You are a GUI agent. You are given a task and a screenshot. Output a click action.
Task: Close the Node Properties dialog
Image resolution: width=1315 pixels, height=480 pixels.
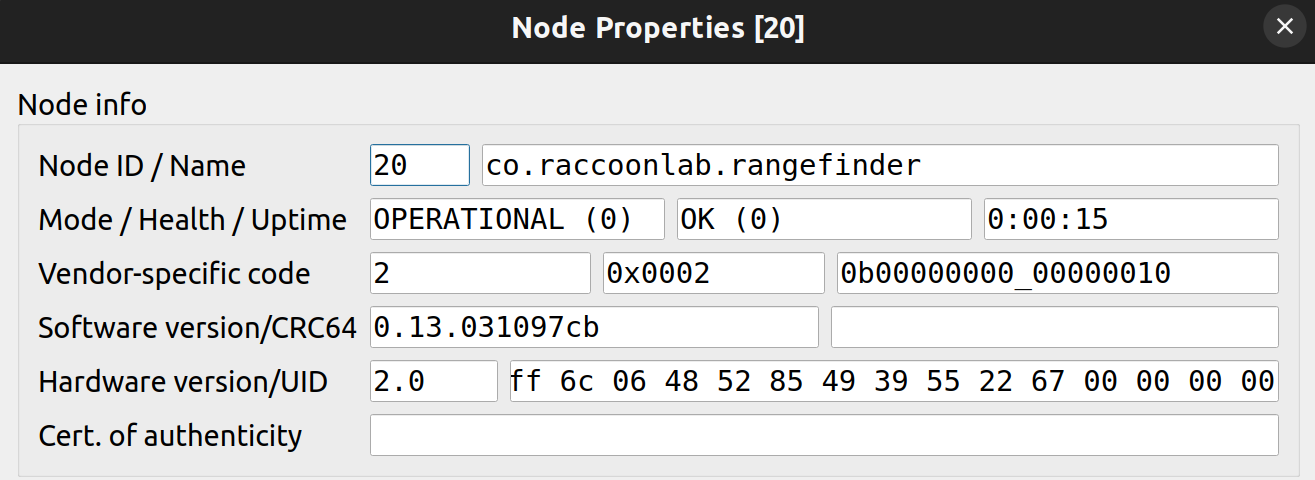pyautogui.click(x=1285, y=27)
